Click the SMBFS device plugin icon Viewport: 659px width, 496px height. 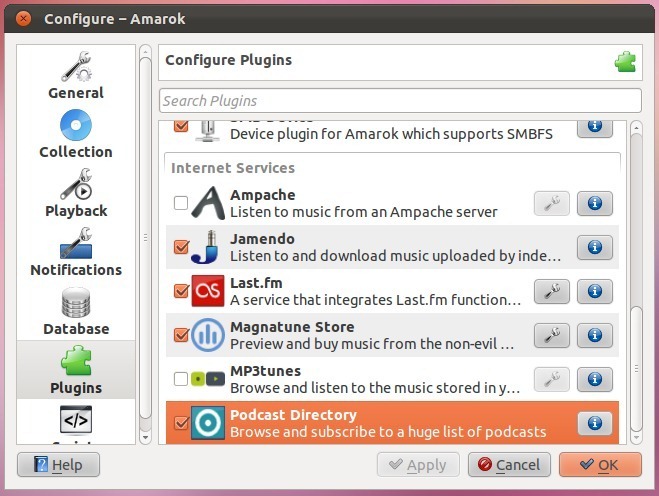coord(208,131)
